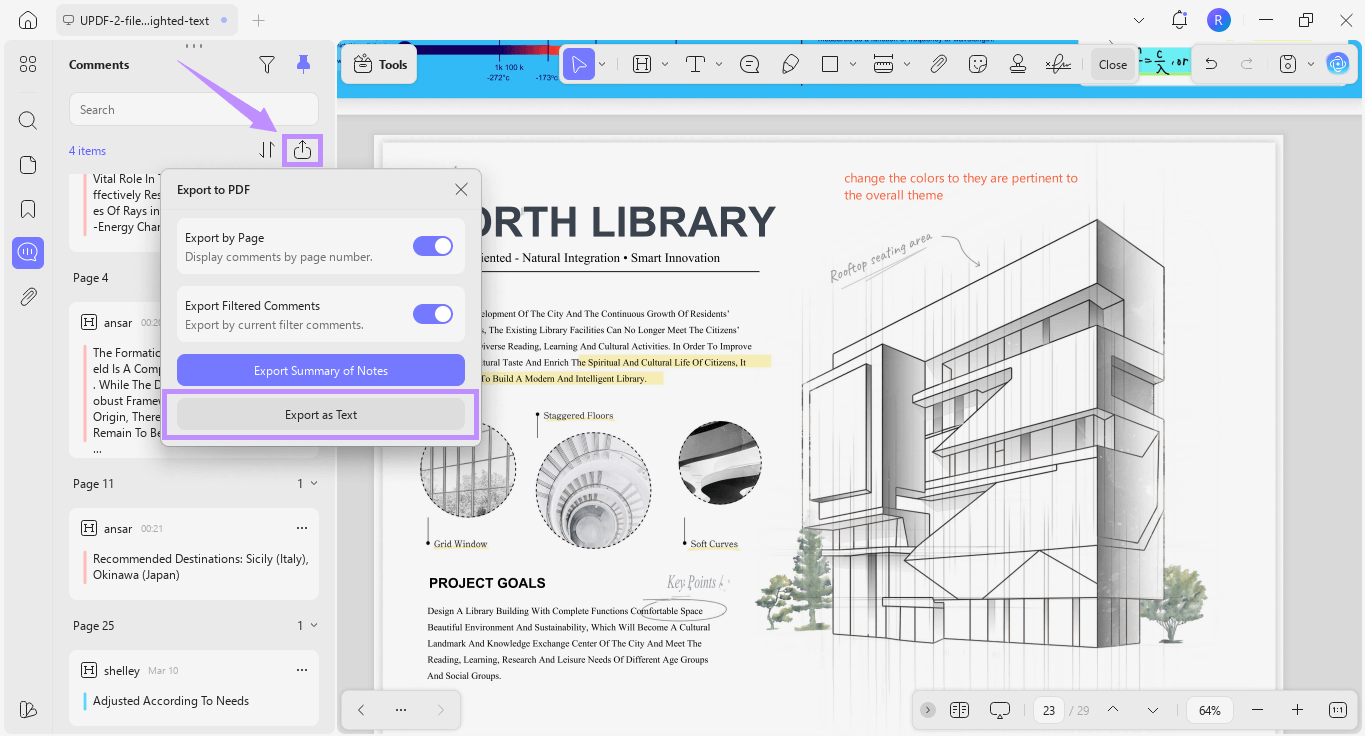
Task: Open the UPDF AI assistant
Action: click(x=1338, y=64)
